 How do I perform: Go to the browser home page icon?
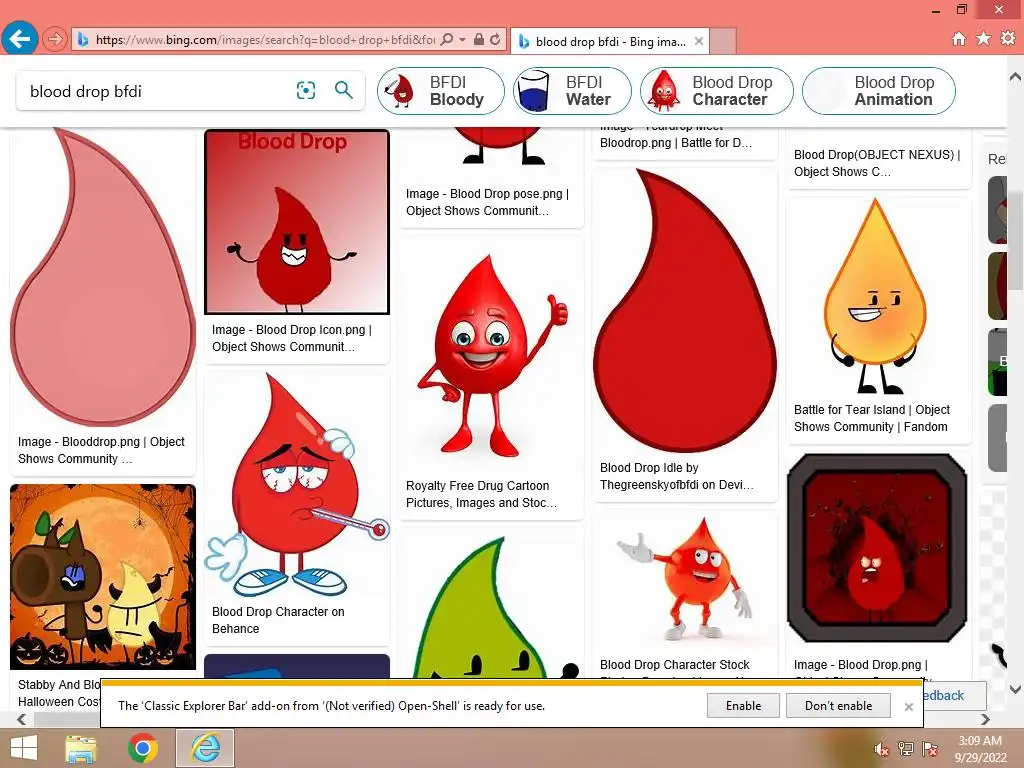point(959,39)
